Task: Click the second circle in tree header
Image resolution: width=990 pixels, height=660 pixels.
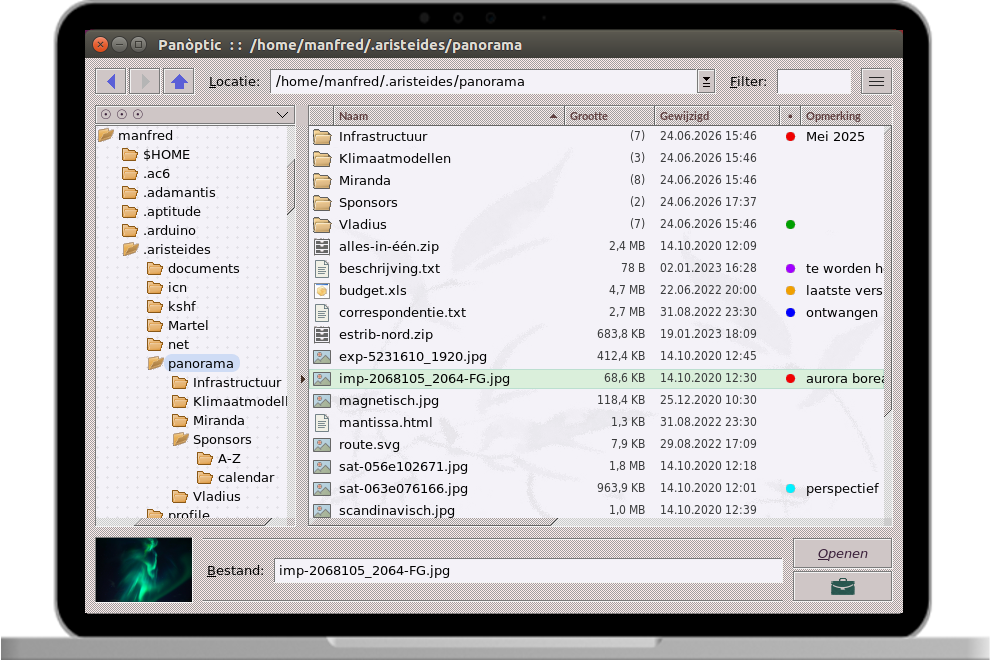Action: (x=122, y=114)
